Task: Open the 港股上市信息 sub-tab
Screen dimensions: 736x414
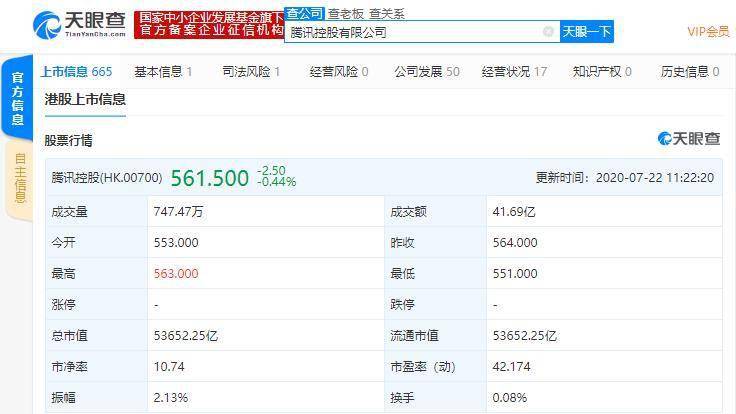Action: click(x=85, y=100)
